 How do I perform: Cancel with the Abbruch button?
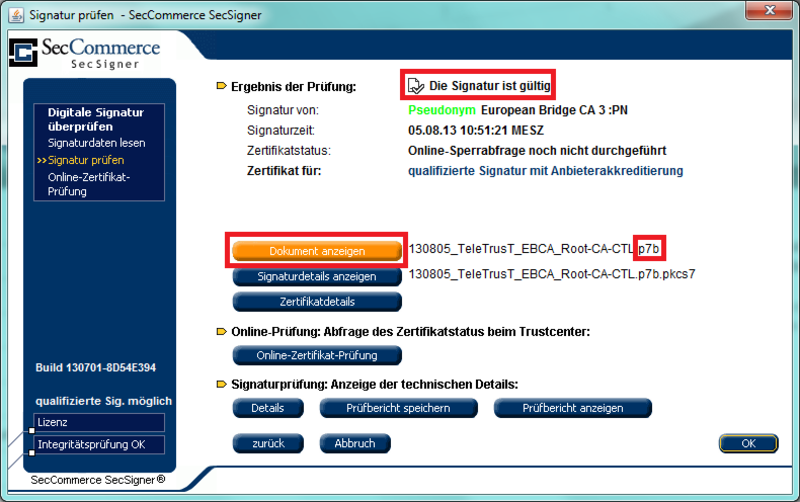(355, 443)
